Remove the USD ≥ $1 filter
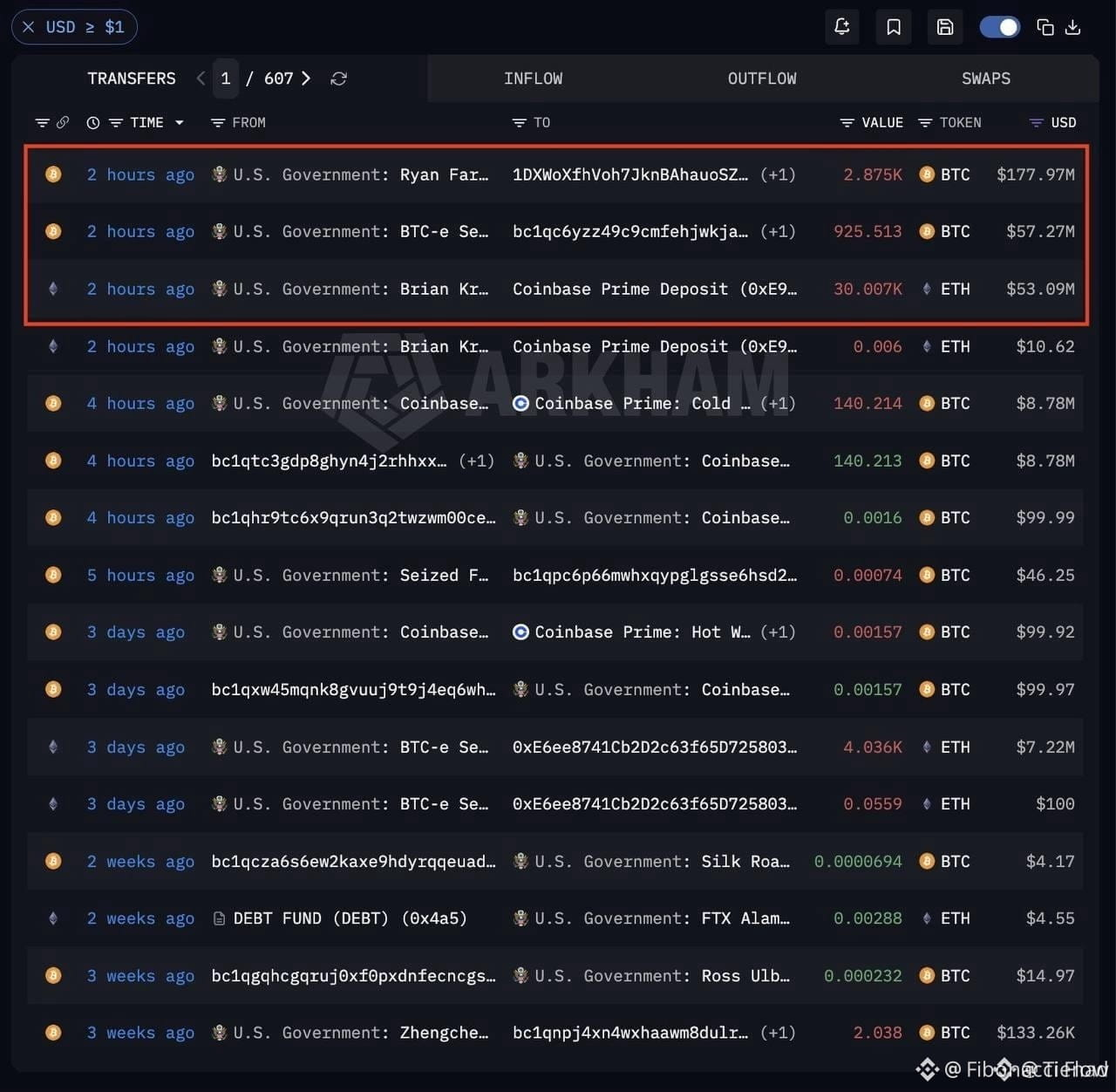 click(x=29, y=27)
